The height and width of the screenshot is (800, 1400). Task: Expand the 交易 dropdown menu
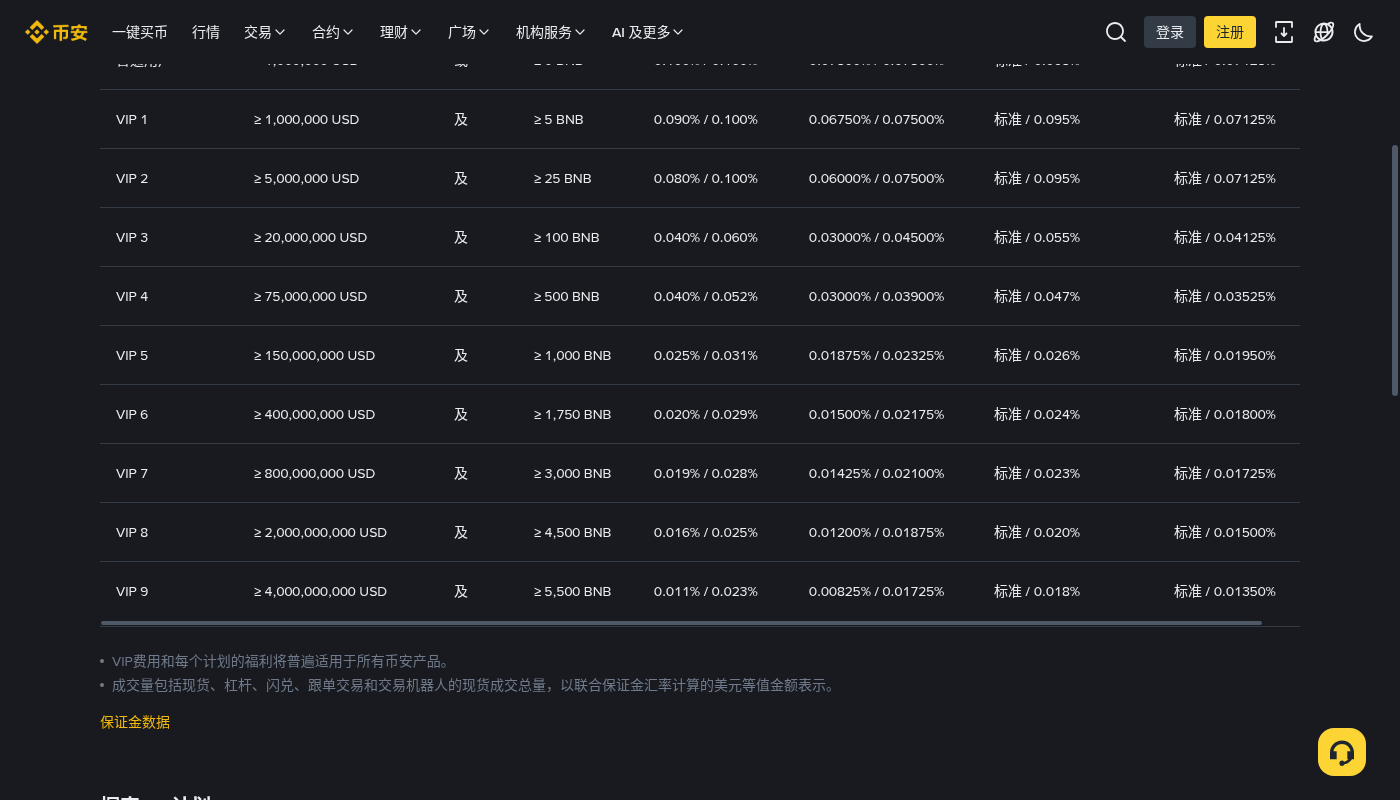[x=265, y=32]
